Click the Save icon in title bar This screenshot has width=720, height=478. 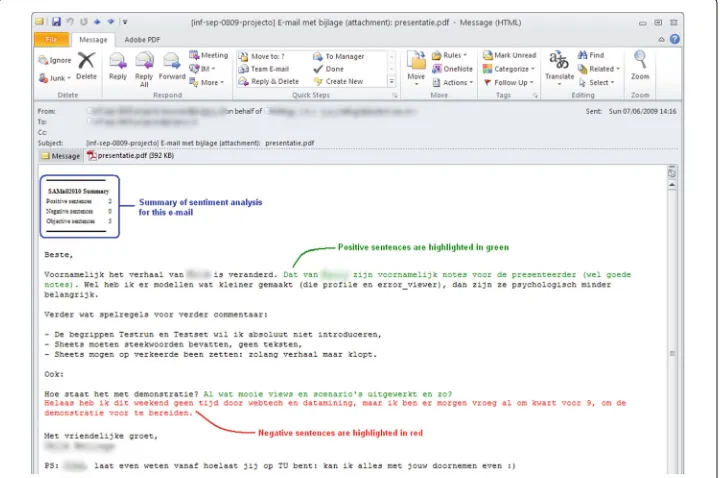tap(56, 22)
